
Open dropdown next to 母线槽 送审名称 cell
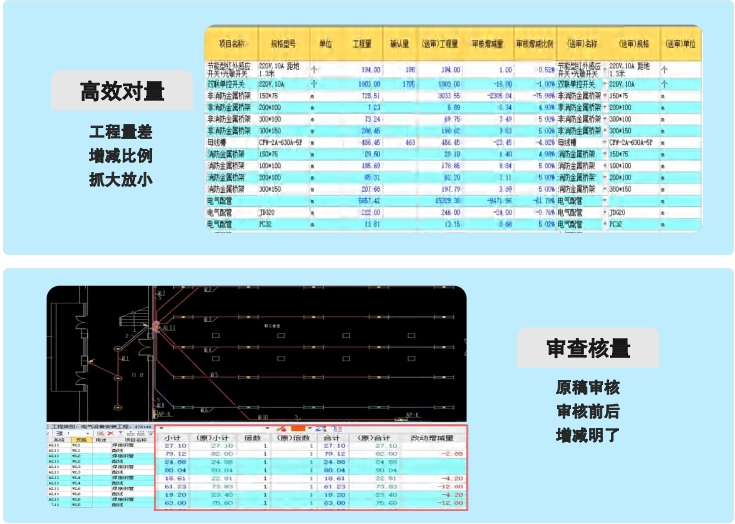coord(605,144)
